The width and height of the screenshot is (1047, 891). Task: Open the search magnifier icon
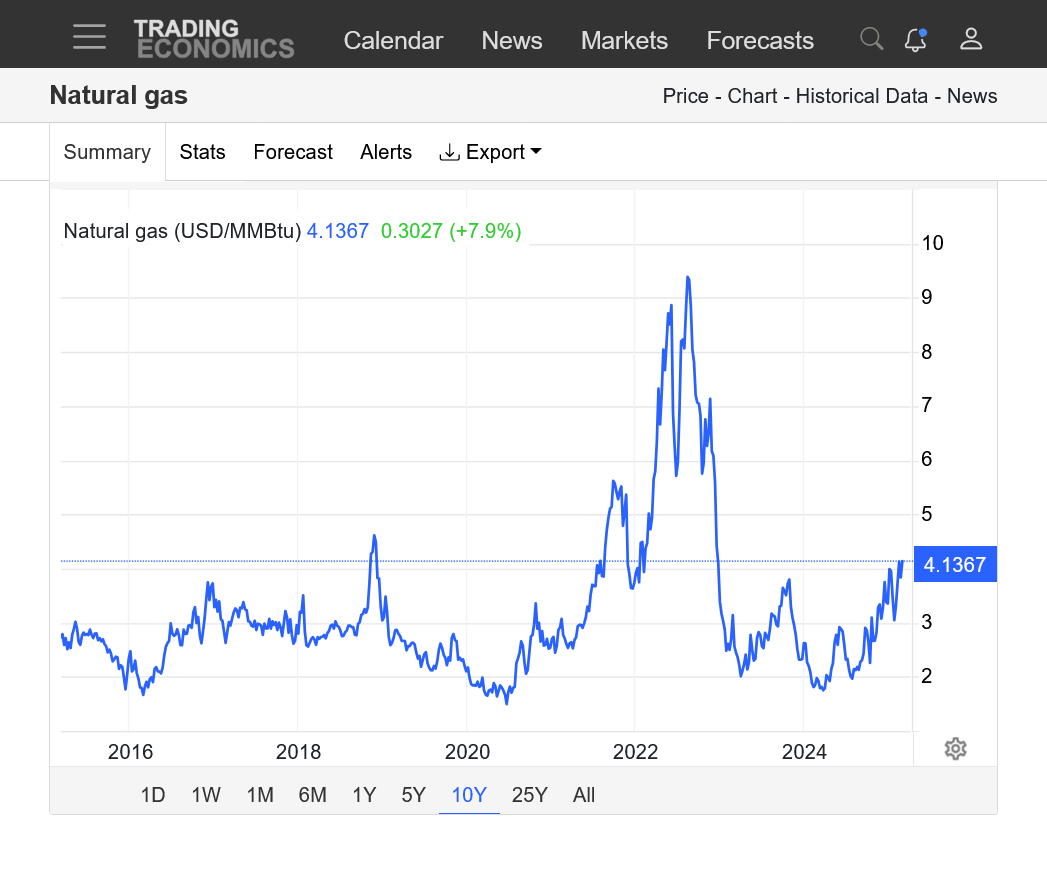871,39
